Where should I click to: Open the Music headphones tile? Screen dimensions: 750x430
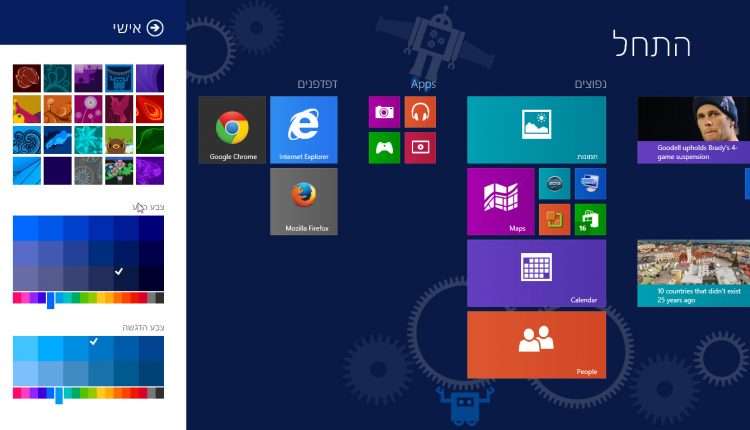(420, 112)
